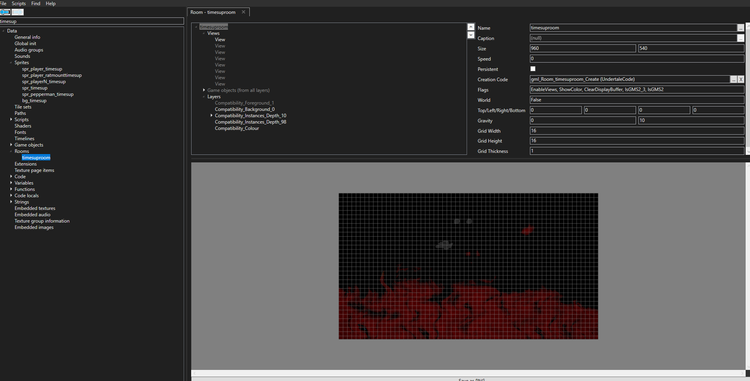
Task: Open the Find menu
Action: tap(36, 3)
